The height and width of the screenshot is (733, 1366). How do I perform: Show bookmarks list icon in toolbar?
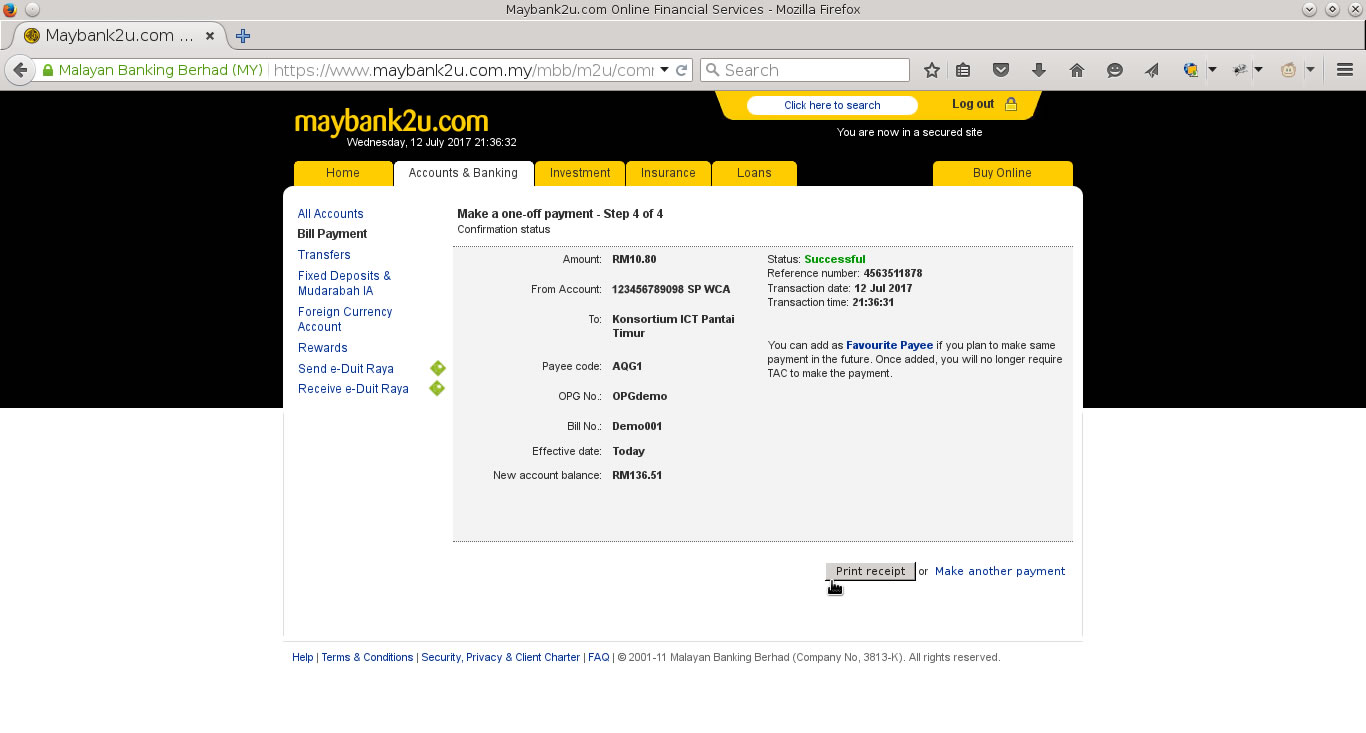click(x=963, y=70)
